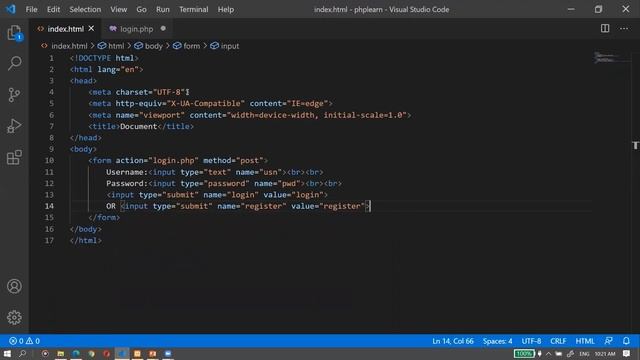Click the closing </html> tag on line 17
This screenshot has width=640, height=360.
pos(86,240)
